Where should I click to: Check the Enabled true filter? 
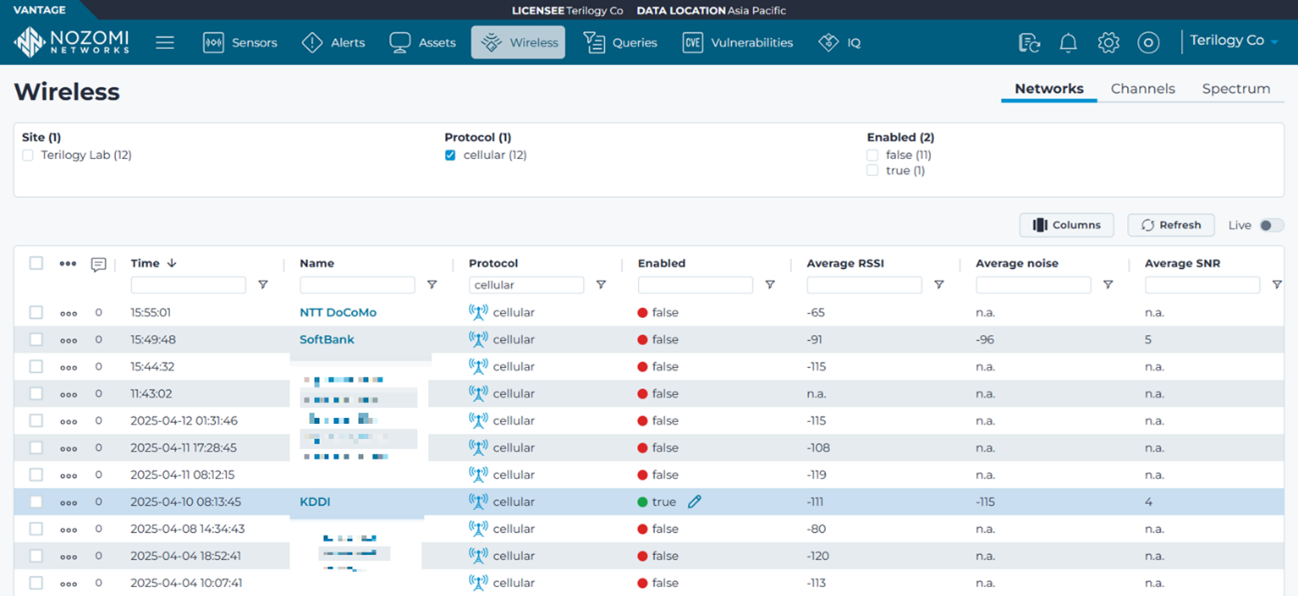872,171
